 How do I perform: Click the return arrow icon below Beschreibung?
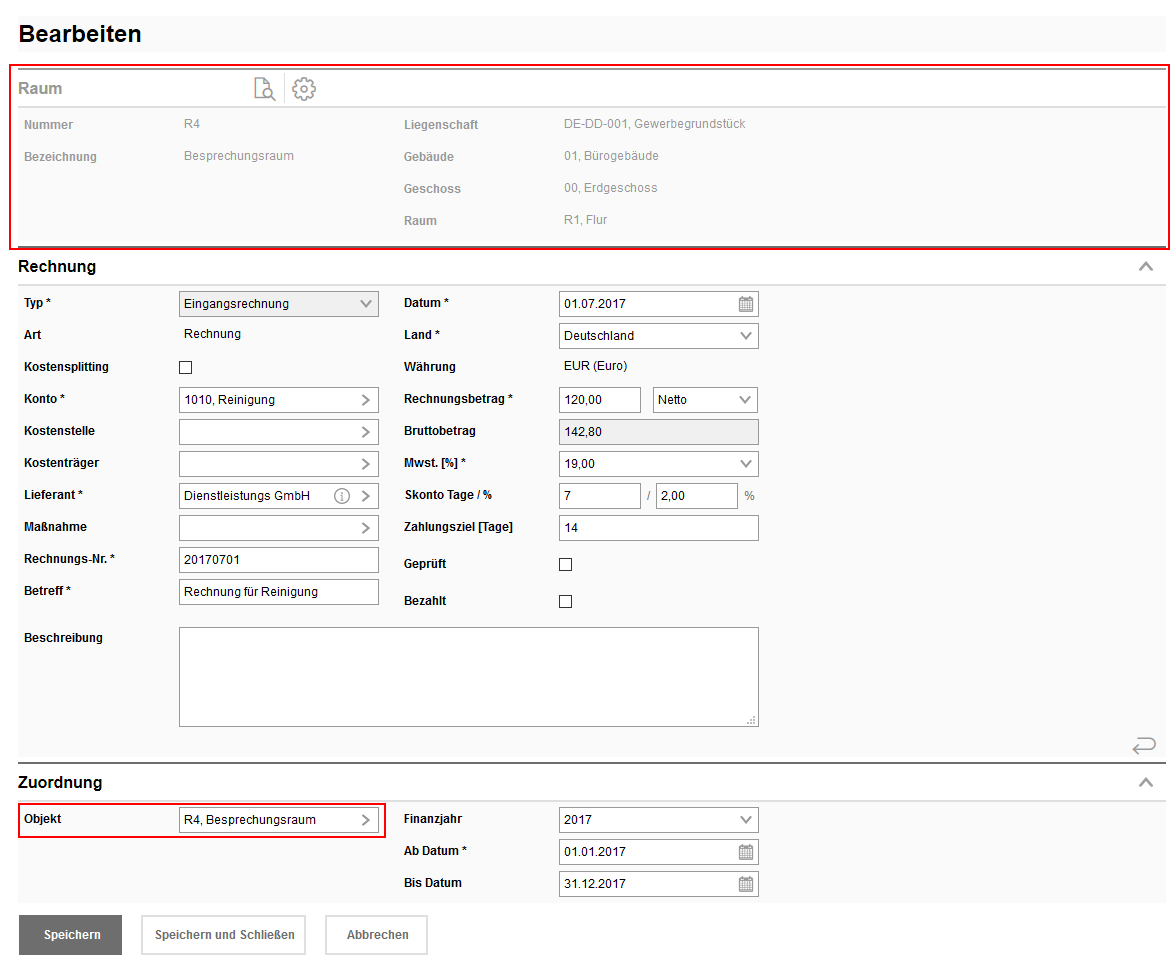(1144, 745)
